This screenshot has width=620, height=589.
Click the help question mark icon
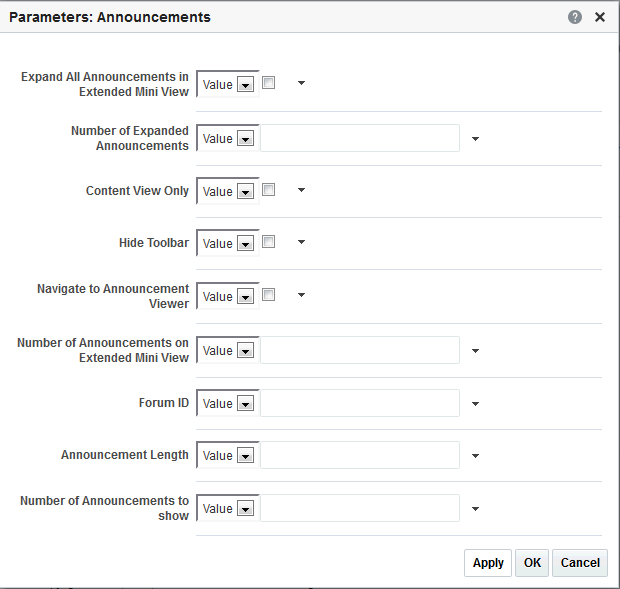575,18
